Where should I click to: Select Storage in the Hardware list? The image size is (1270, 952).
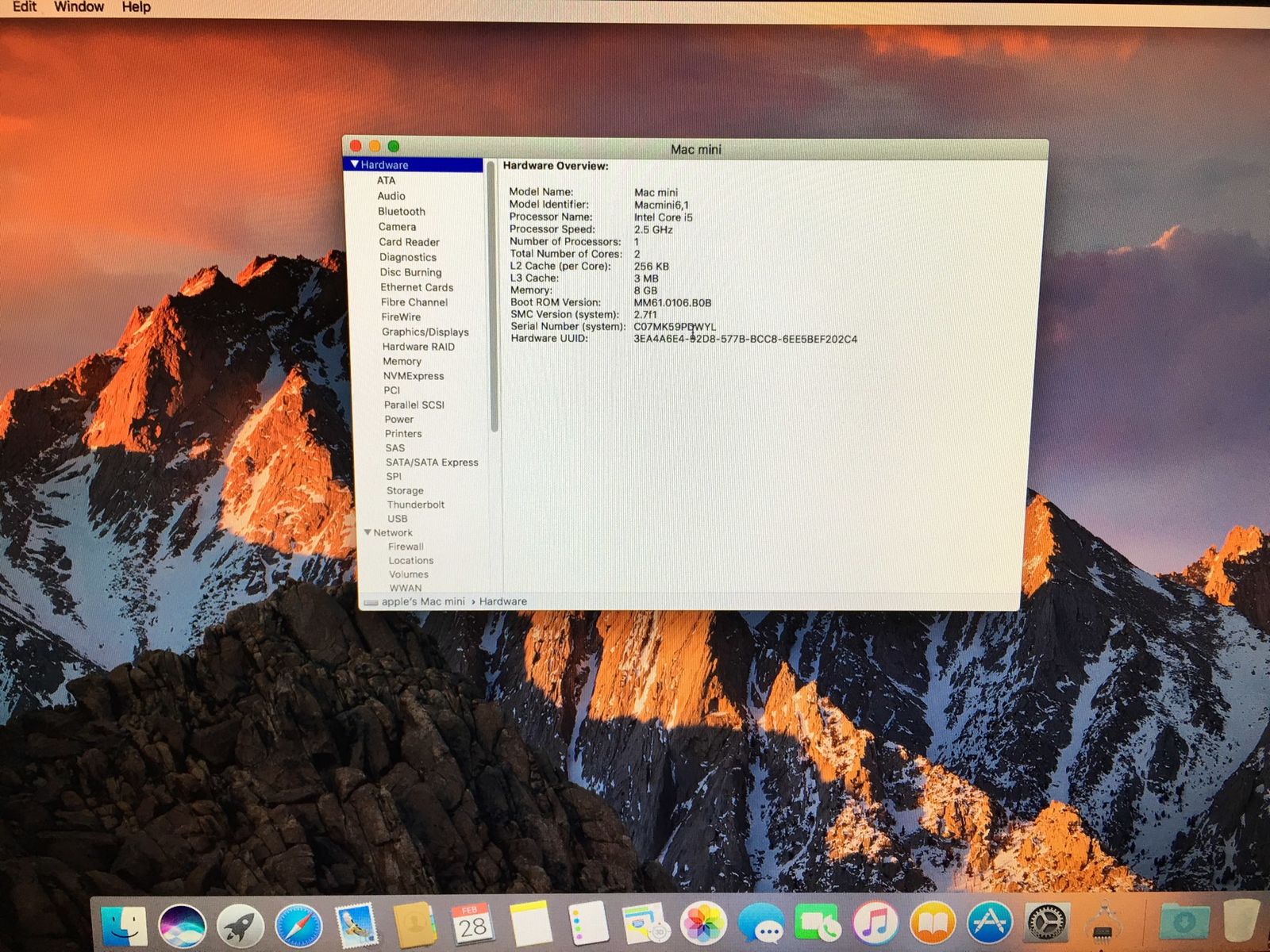(x=404, y=490)
